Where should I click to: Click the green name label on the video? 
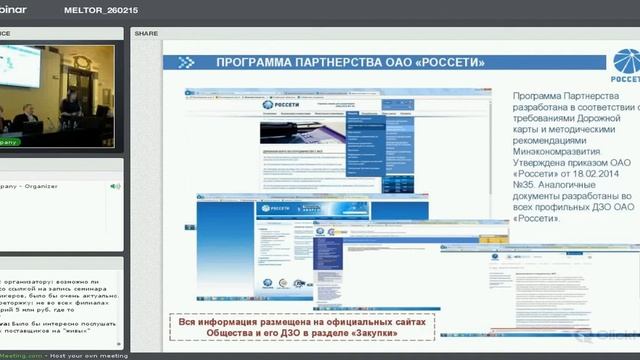[9, 142]
